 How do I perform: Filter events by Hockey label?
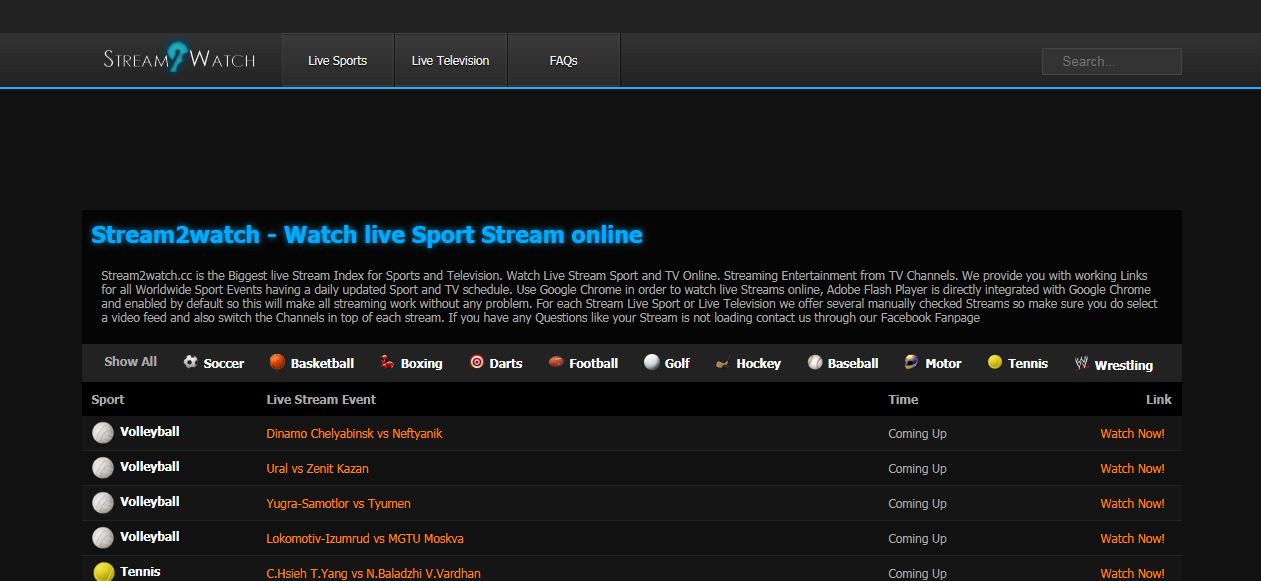758,363
